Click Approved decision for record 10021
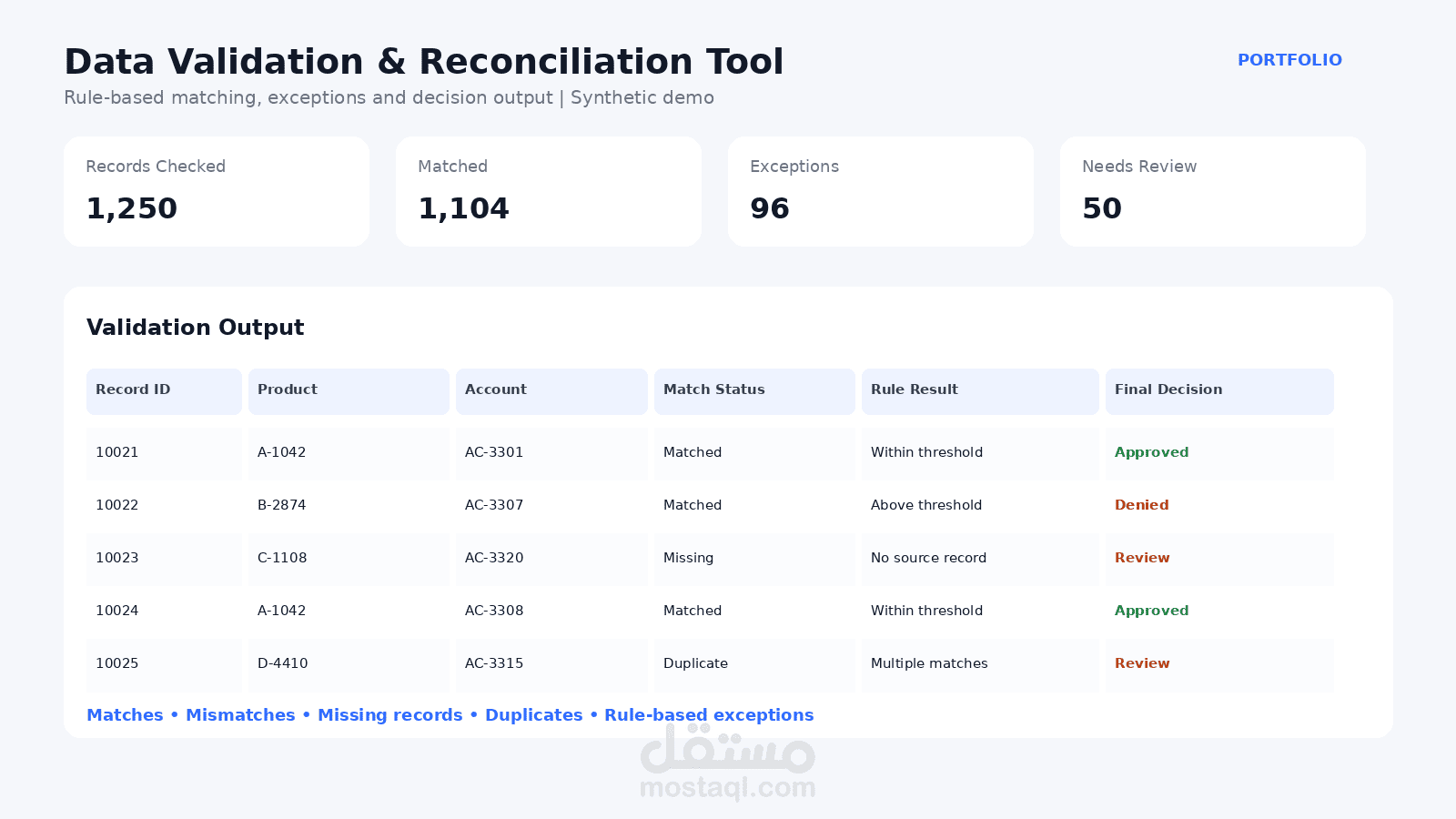The height and width of the screenshot is (819, 1456). click(1152, 452)
